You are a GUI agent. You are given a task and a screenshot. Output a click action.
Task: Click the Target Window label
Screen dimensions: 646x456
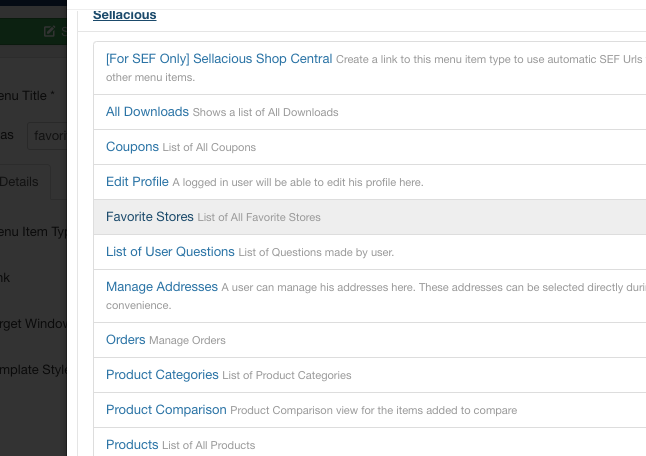(x=32, y=324)
